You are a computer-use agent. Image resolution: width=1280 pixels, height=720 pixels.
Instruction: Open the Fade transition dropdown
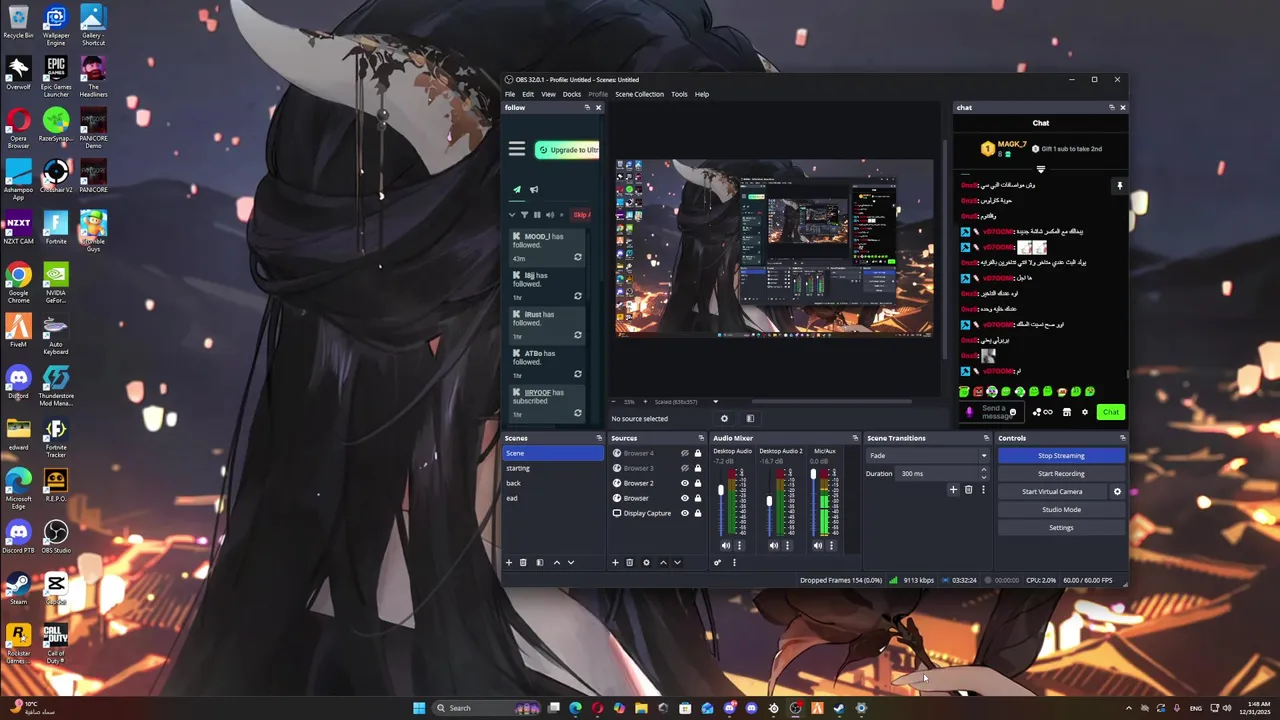[x=927, y=455]
